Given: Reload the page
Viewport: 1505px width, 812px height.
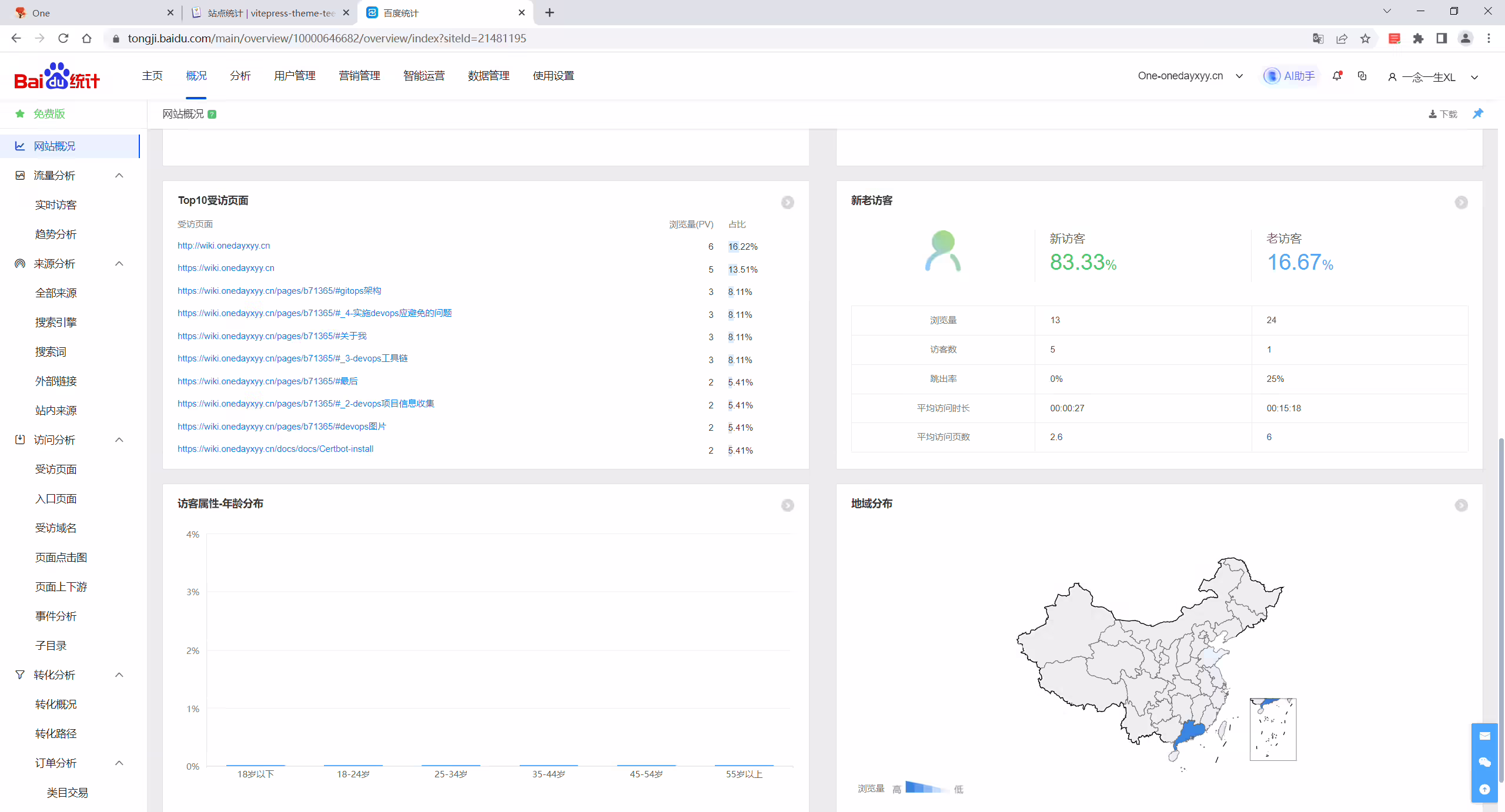Looking at the screenshot, I should pyautogui.click(x=63, y=38).
